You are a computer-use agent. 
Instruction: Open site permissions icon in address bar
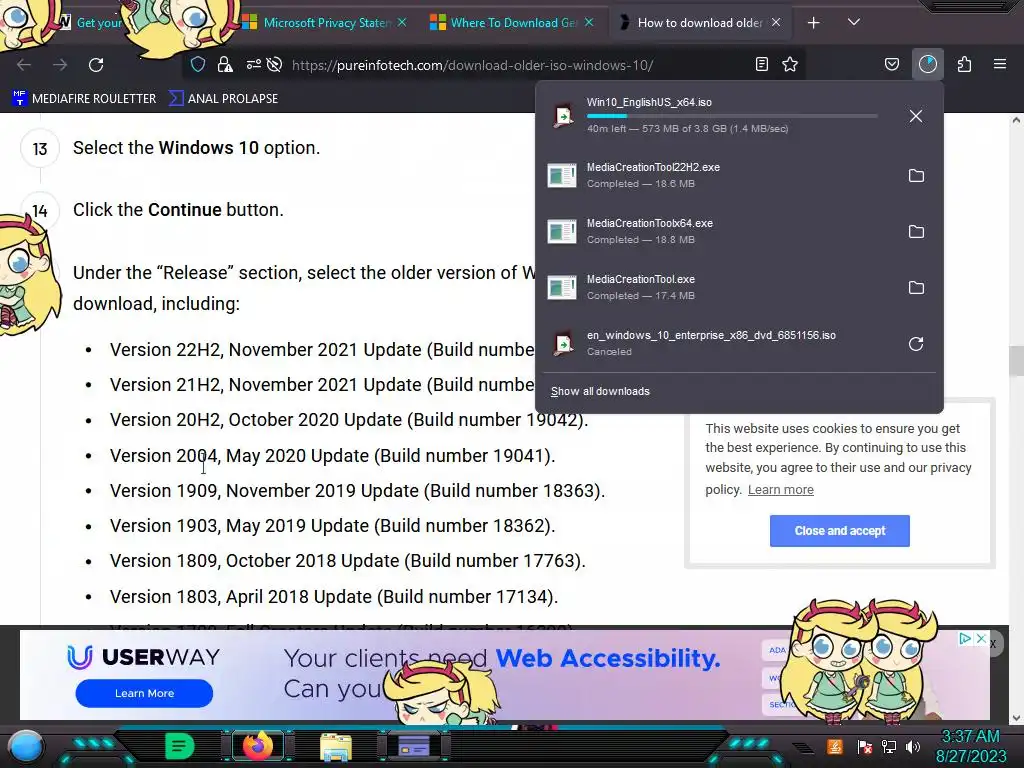[253, 64]
